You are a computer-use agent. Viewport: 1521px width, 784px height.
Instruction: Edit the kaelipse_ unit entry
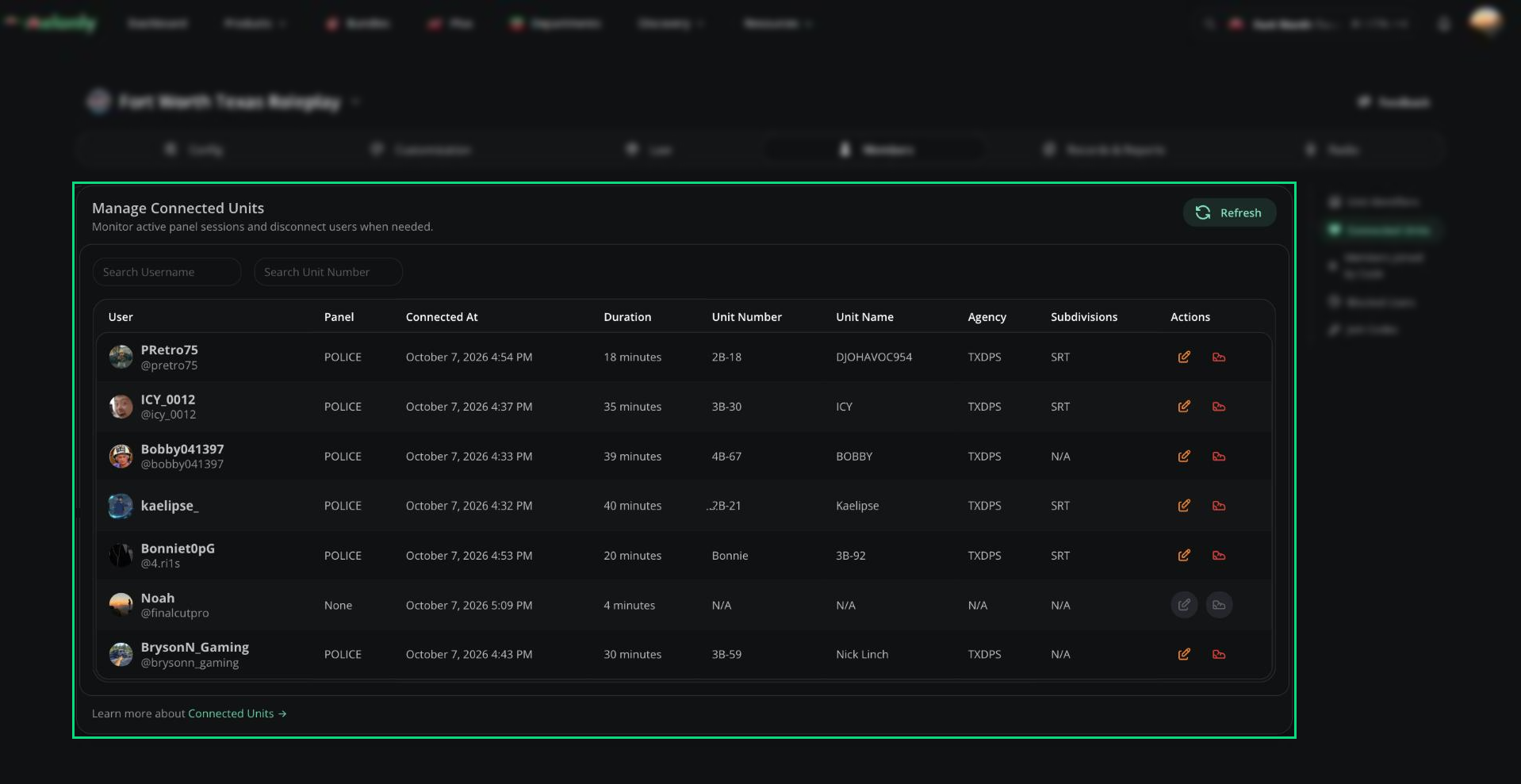point(1184,506)
